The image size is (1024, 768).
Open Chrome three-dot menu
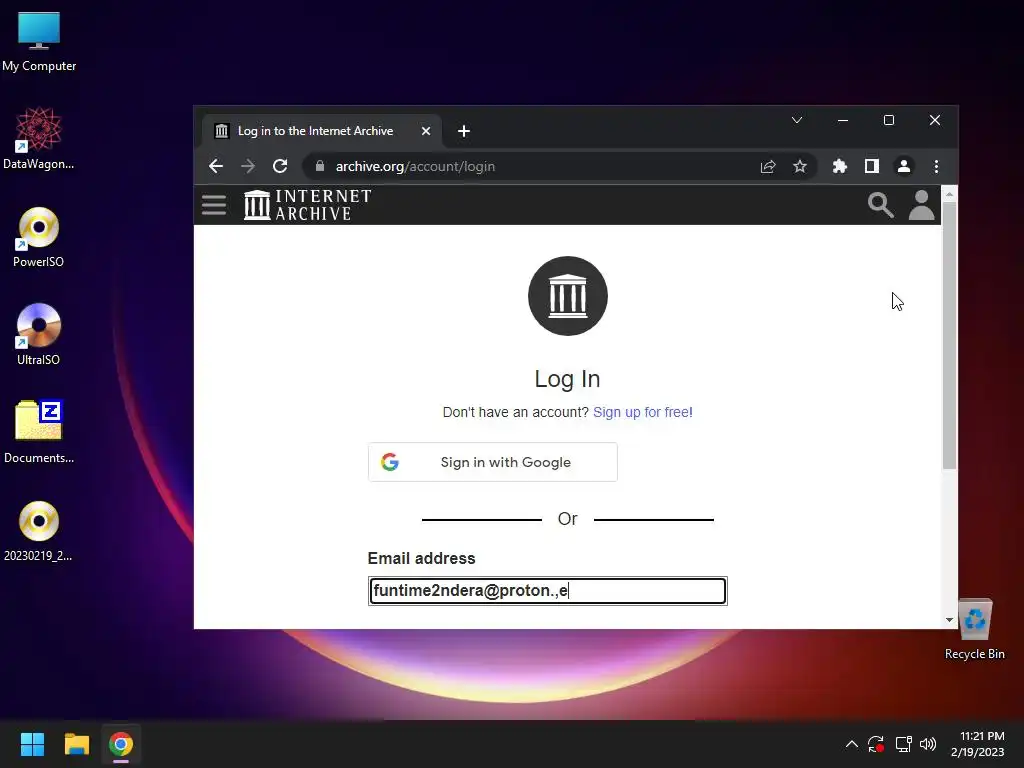936,167
